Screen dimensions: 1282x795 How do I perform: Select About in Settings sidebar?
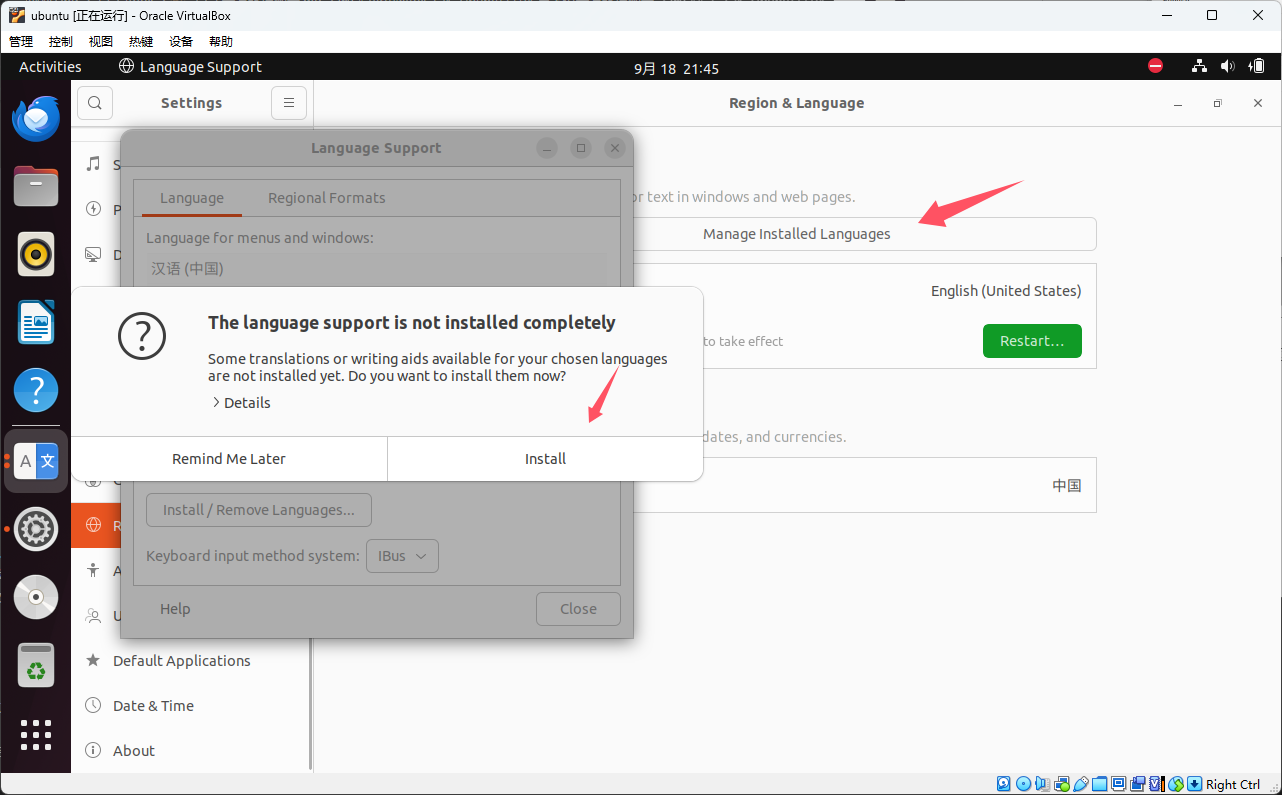click(x=191, y=751)
